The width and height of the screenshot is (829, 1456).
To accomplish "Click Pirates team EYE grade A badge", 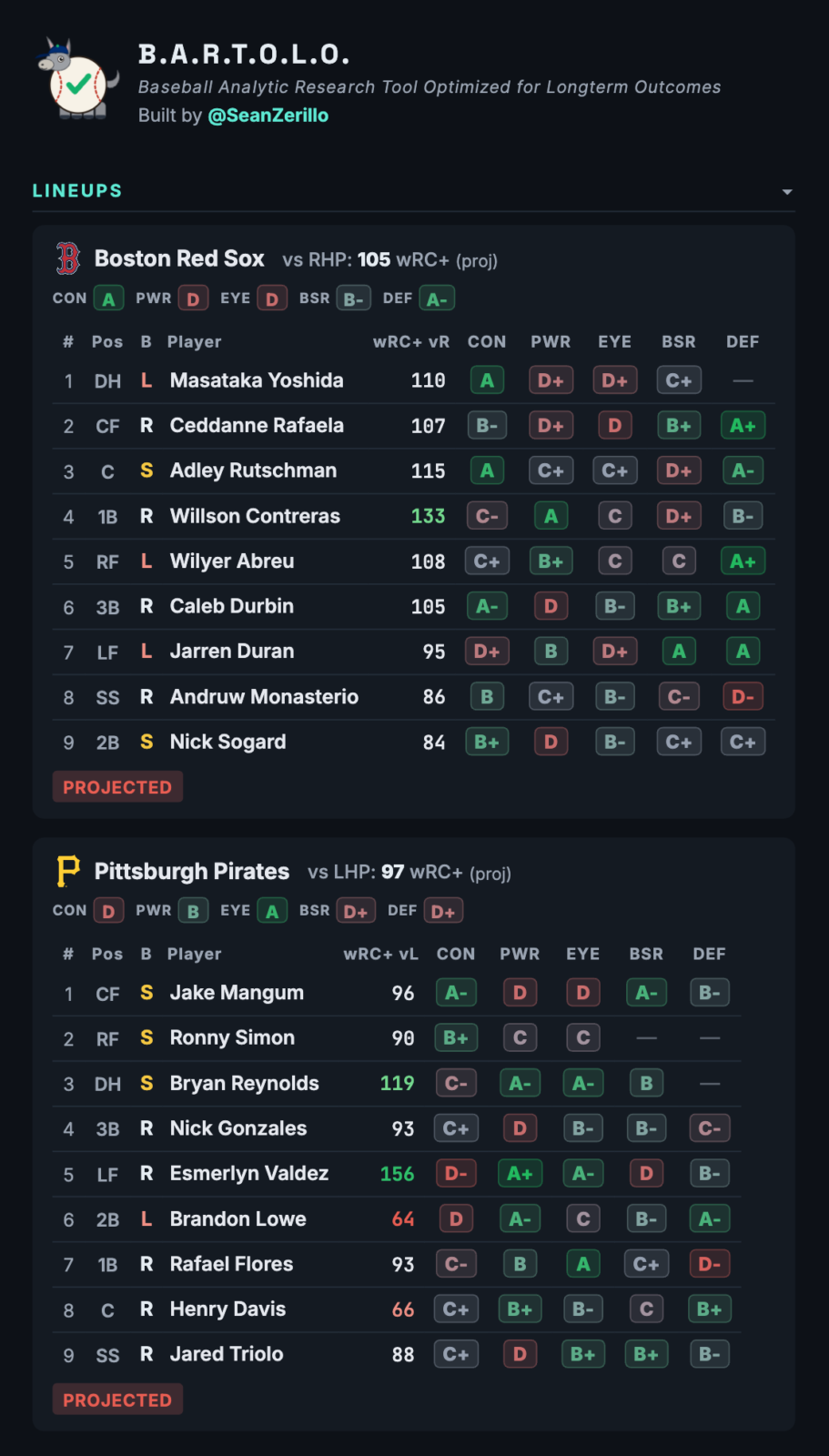I will coord(272,911).
